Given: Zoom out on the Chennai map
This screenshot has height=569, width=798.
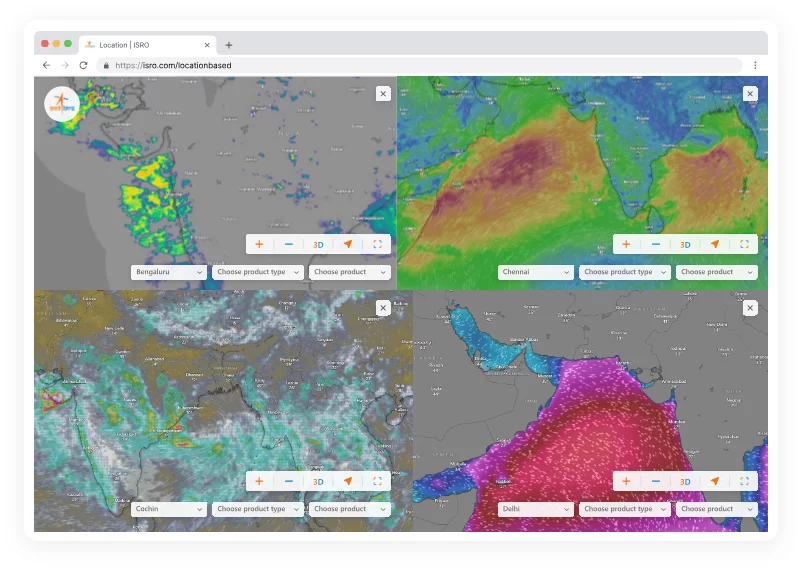Looking at the screenshot, I should [x=656, y=244].
